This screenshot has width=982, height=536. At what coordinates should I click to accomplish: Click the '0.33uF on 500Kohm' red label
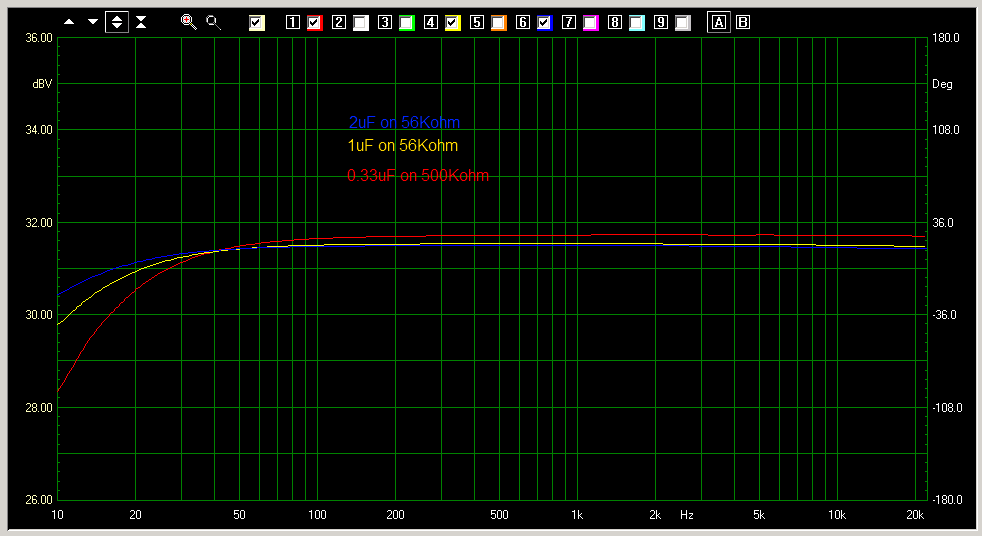[x=417, y=176]
